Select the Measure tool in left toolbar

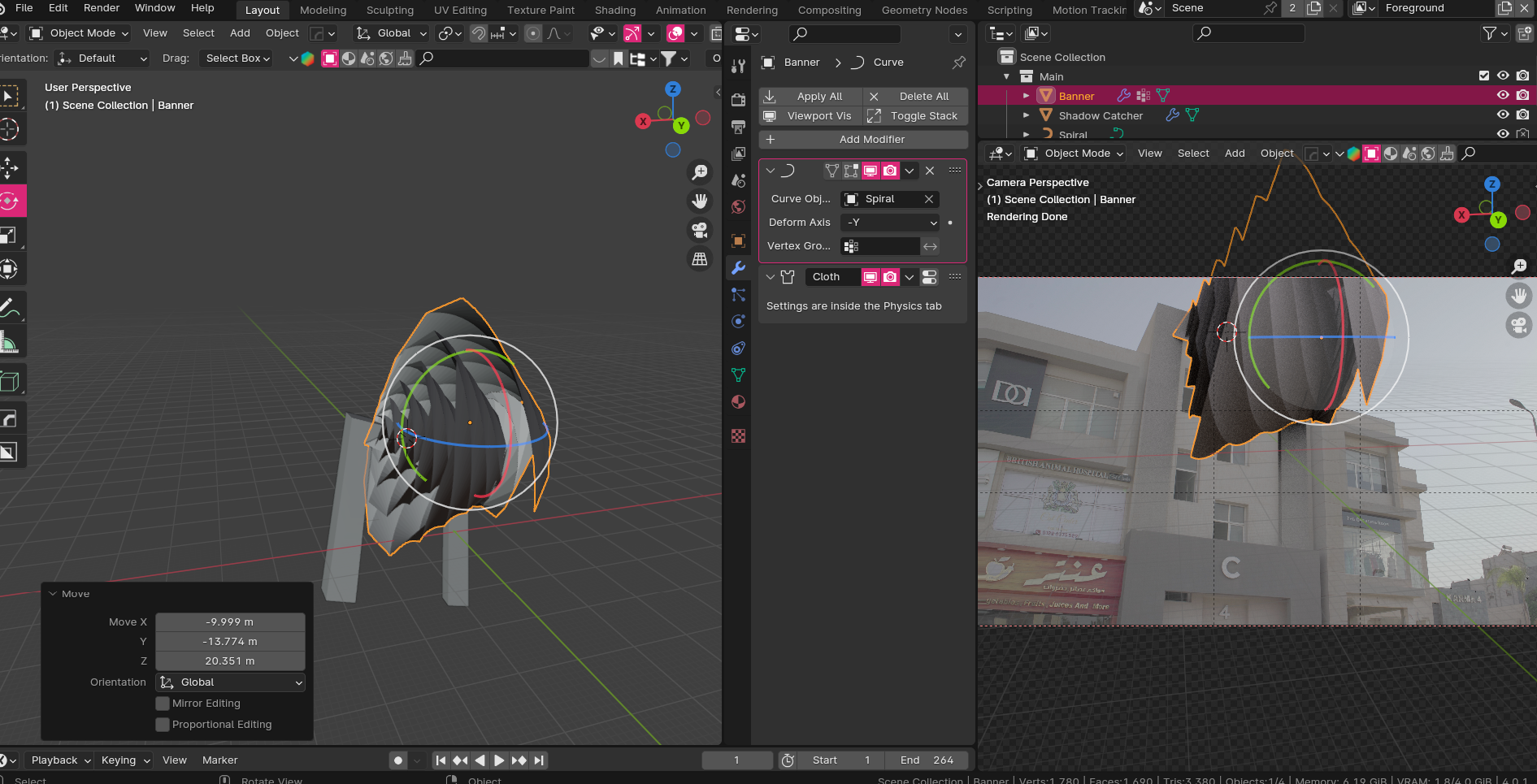[x=10, y=342]
